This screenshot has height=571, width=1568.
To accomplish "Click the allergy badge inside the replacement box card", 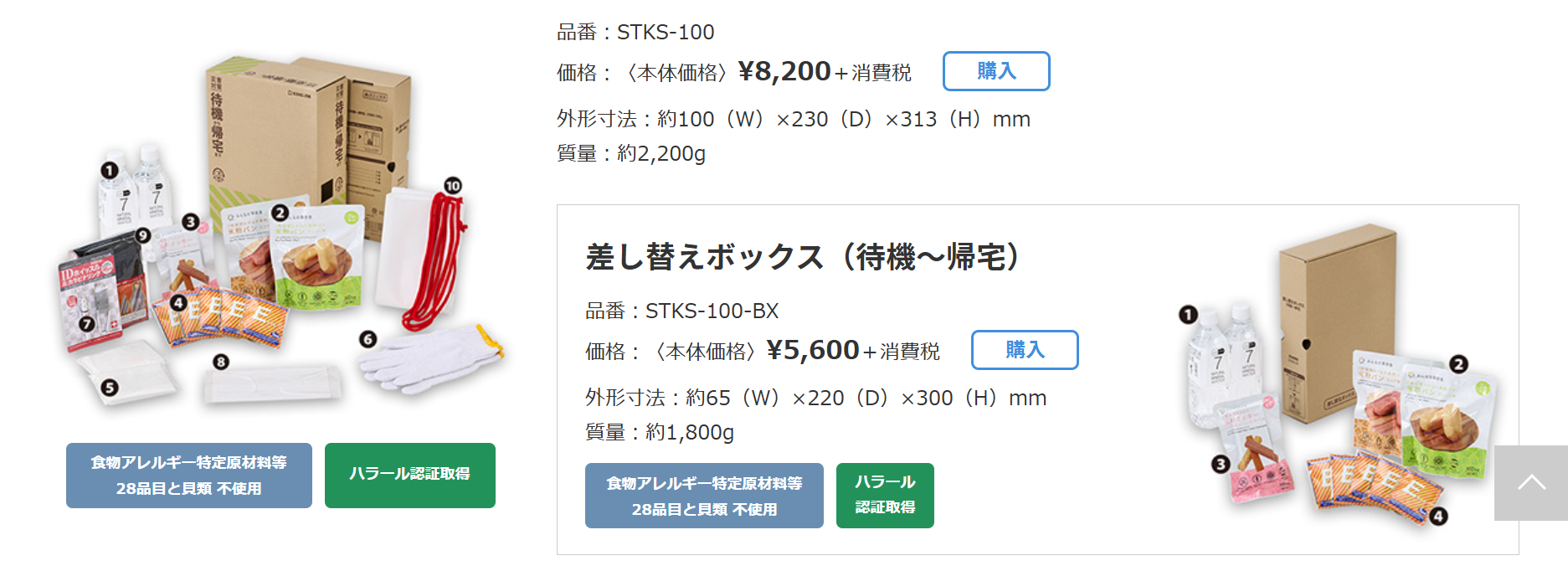I will click(x=703, y=496).
